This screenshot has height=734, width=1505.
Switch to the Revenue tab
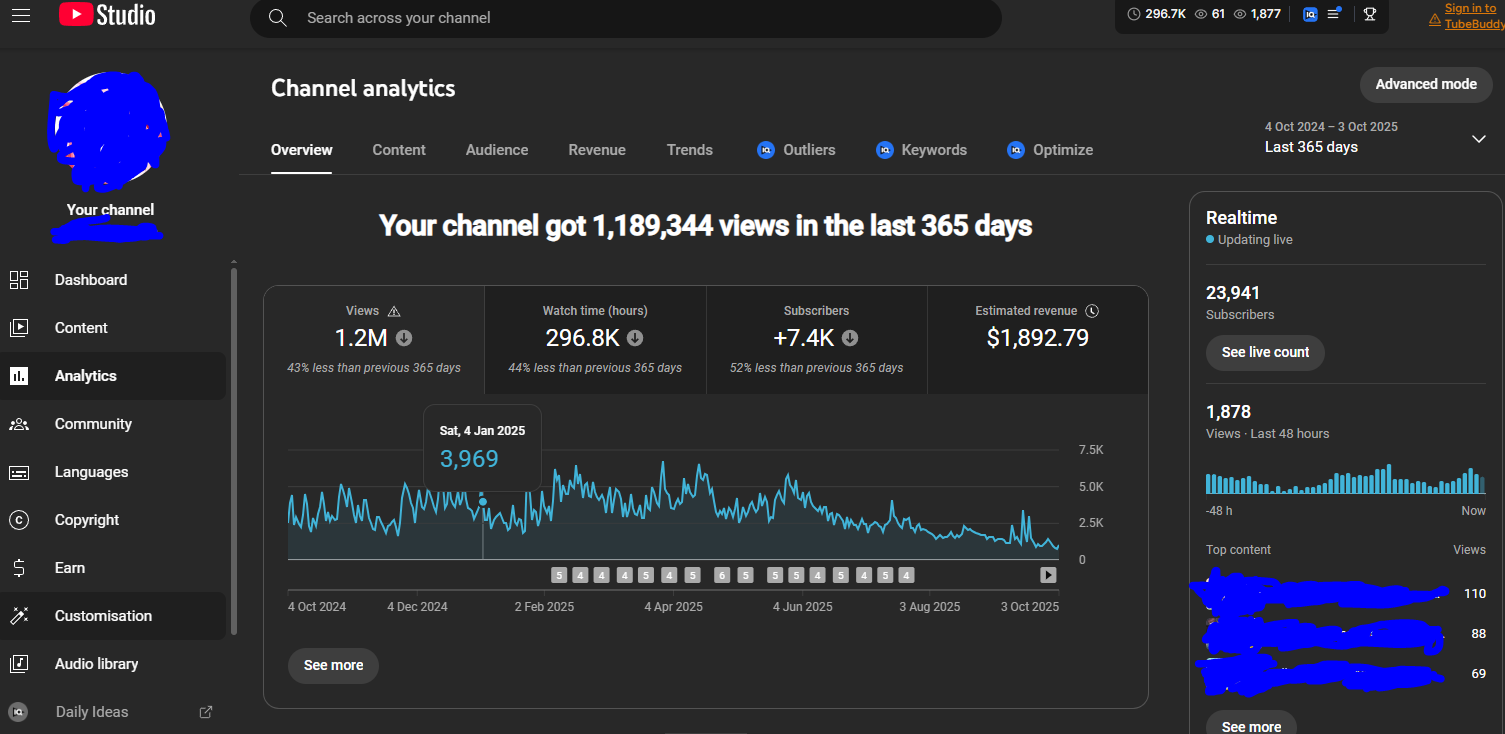pyautogui.click(x=597, y=150)
